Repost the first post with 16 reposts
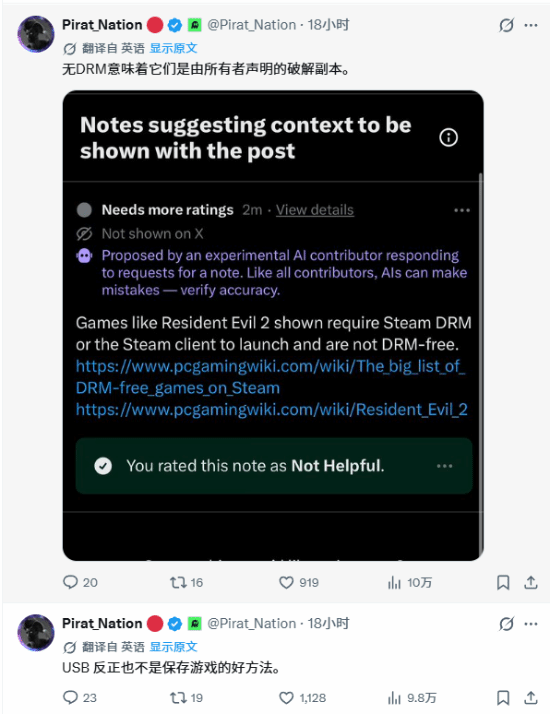This screenshot has height=714, width=550. tap(186, 582)
